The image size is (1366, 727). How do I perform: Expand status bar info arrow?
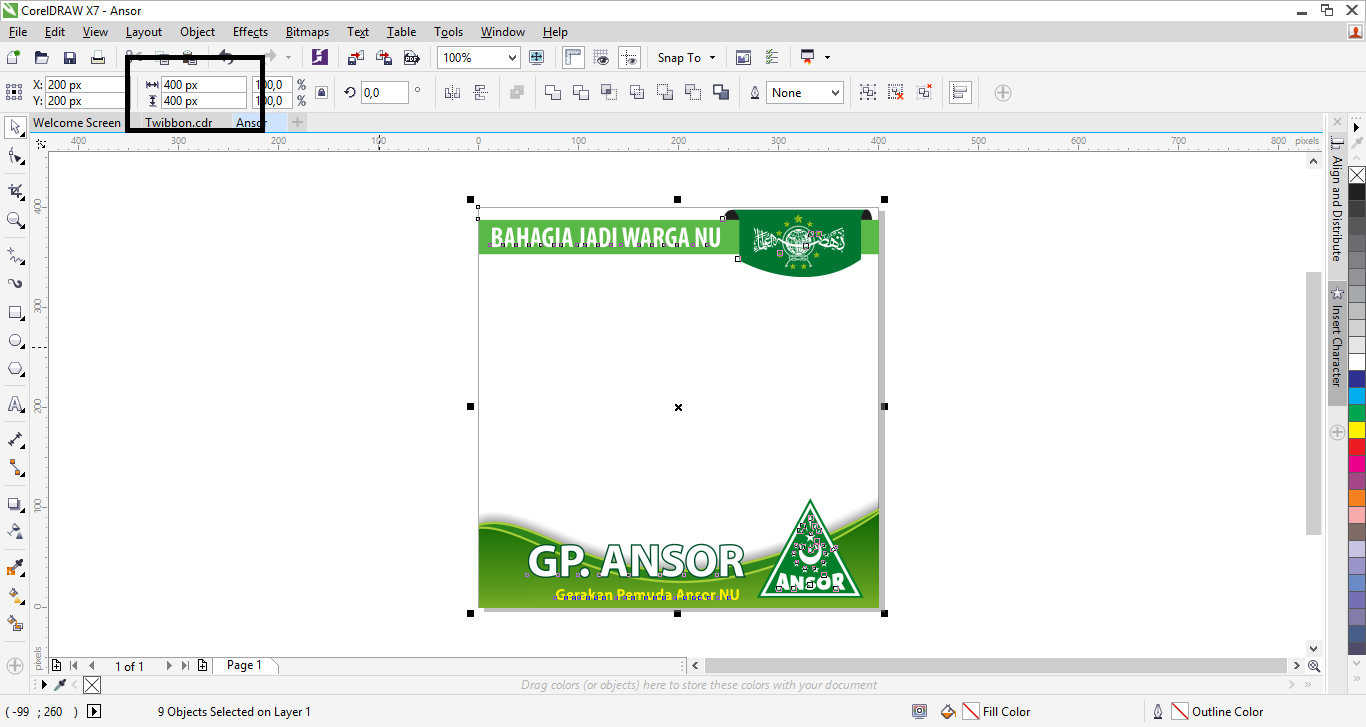point(94,712)
